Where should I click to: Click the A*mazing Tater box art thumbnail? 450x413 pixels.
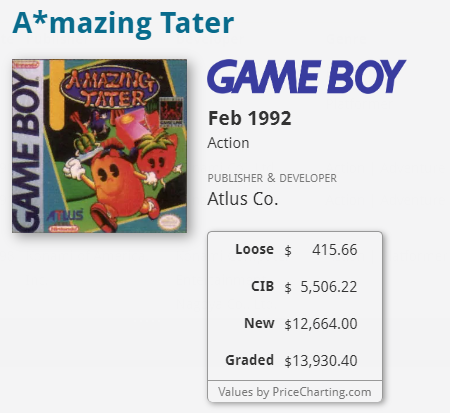(99, 146)
